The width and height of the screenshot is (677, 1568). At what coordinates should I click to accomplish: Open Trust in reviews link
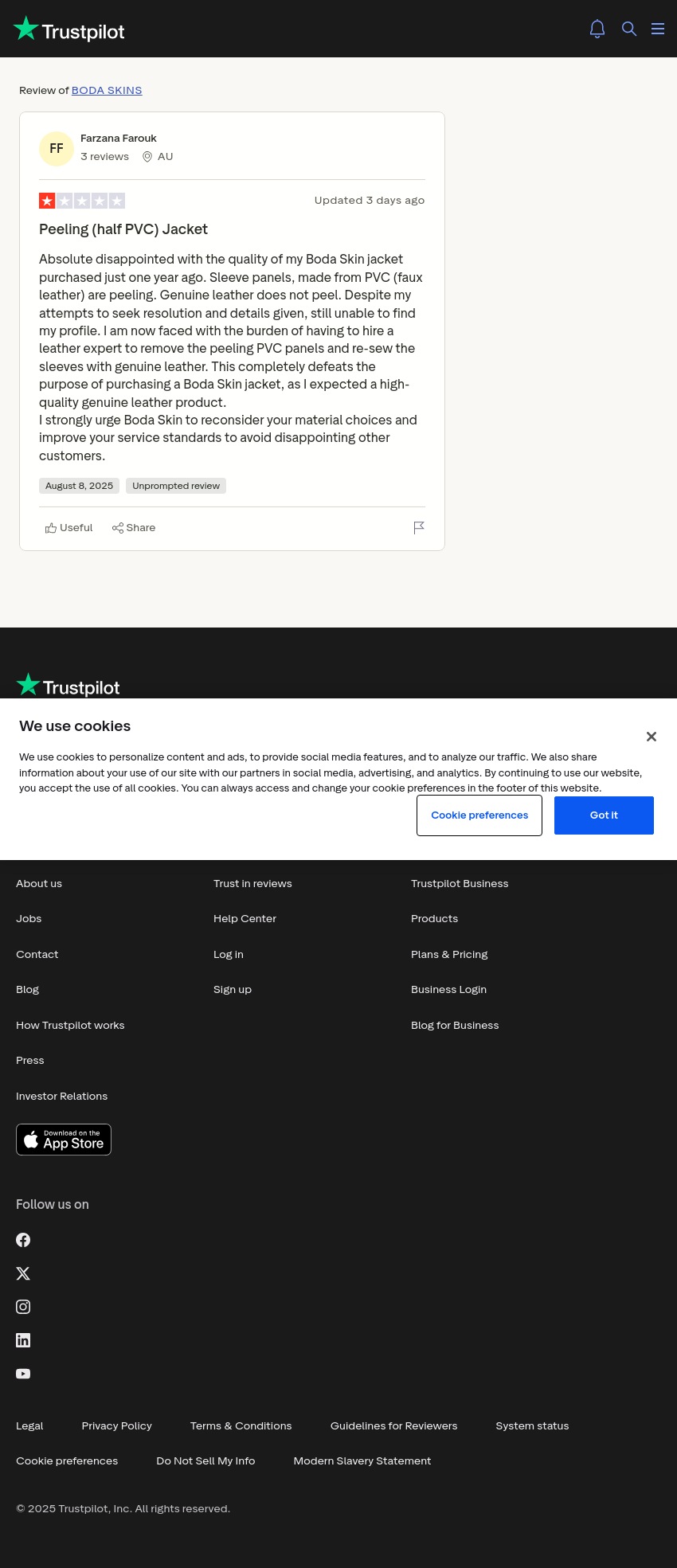[x=252, y=884]
